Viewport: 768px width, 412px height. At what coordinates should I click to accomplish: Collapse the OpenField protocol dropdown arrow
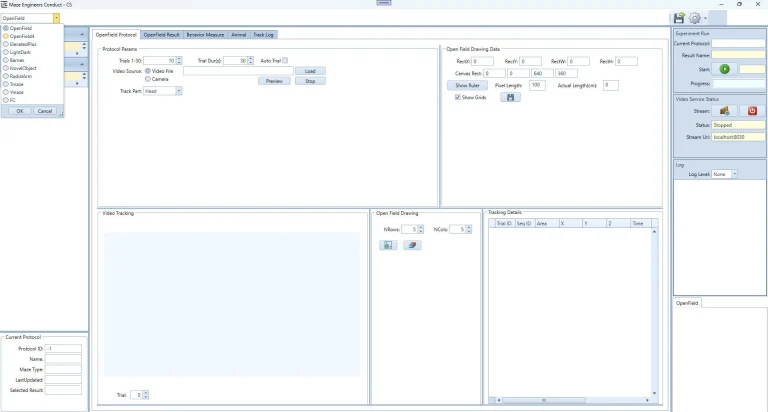pyautogui.click(x=56, y=18)
